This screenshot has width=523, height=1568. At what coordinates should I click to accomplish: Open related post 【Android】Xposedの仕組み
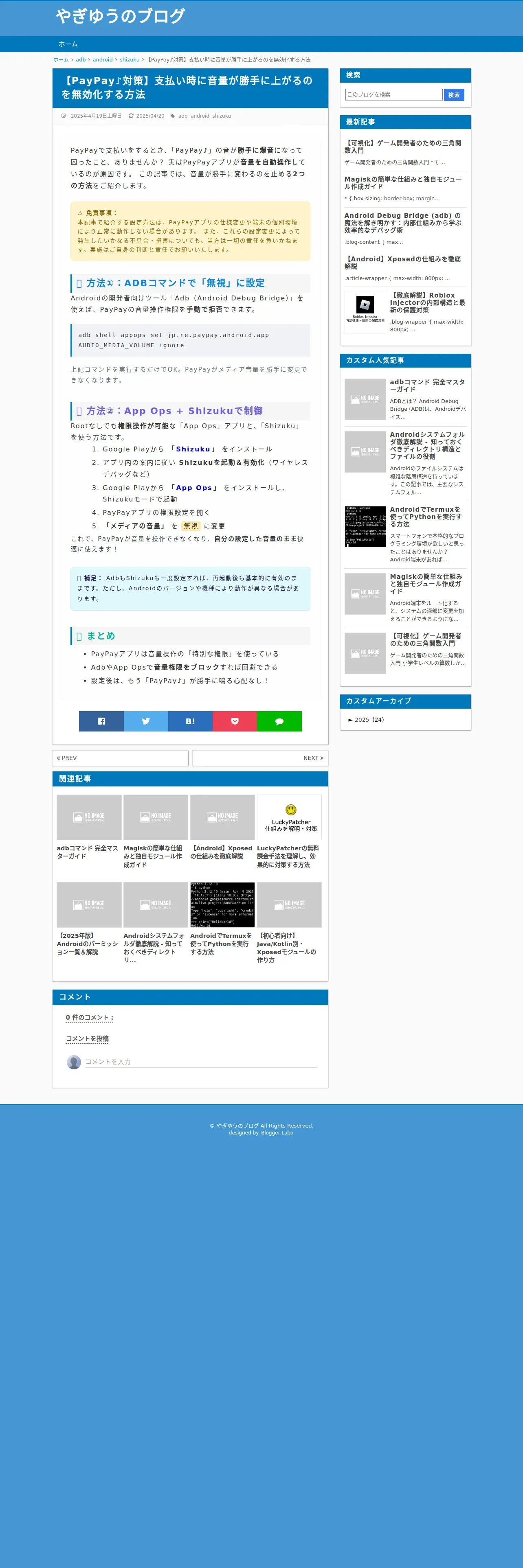222,852
